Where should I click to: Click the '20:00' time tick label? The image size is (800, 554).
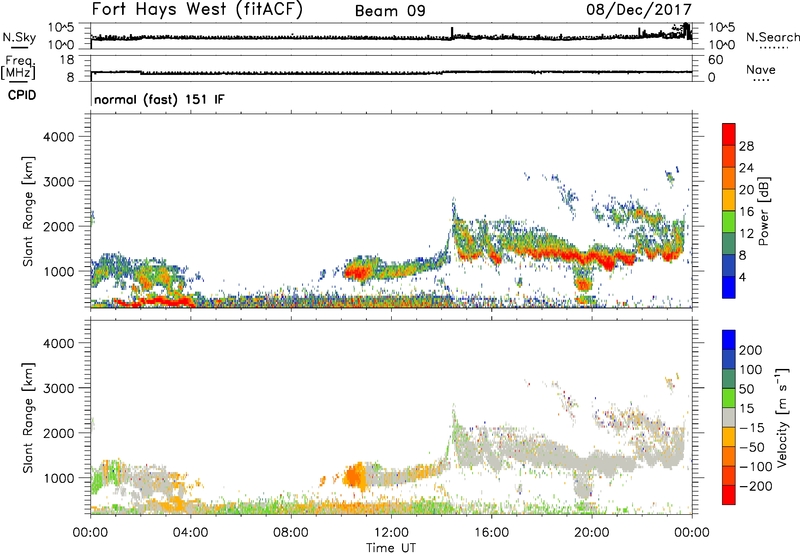591,533
